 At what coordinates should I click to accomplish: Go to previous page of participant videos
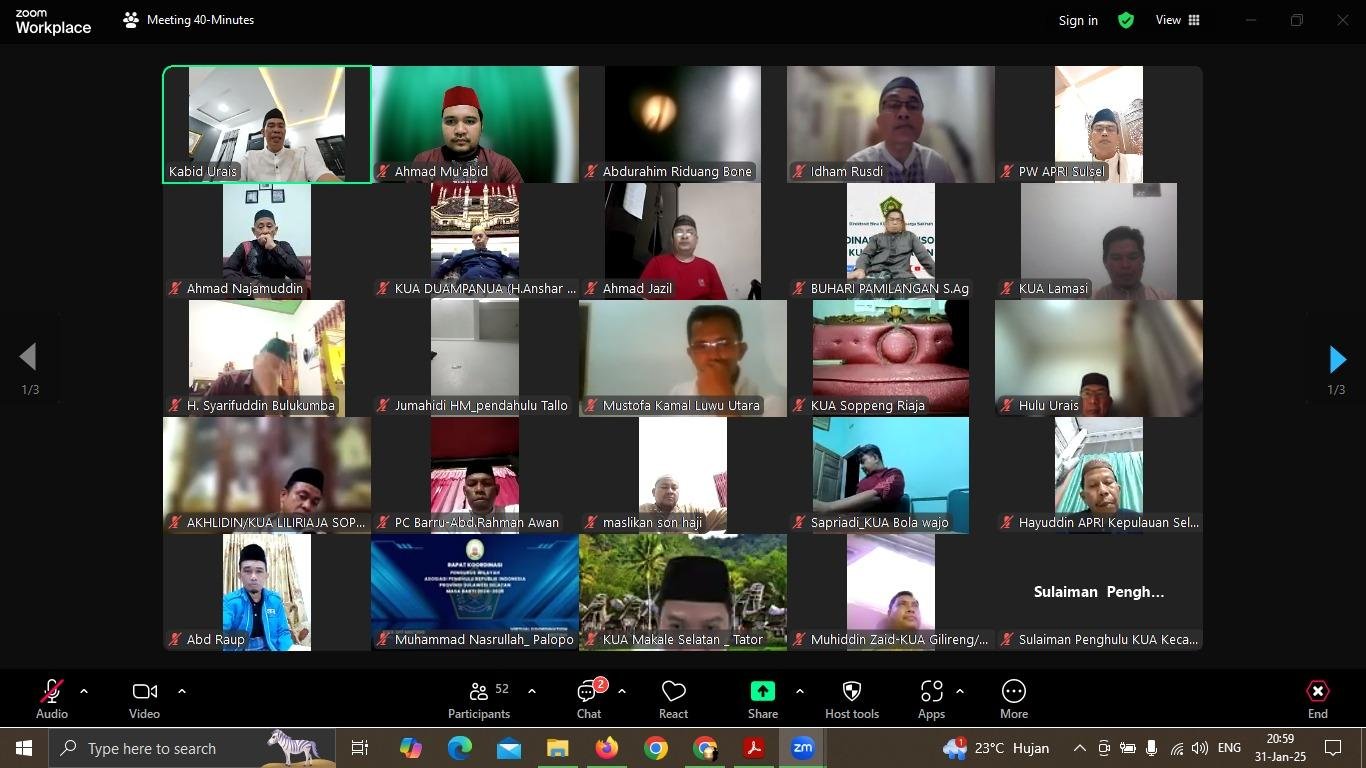[x=28, y=357]
